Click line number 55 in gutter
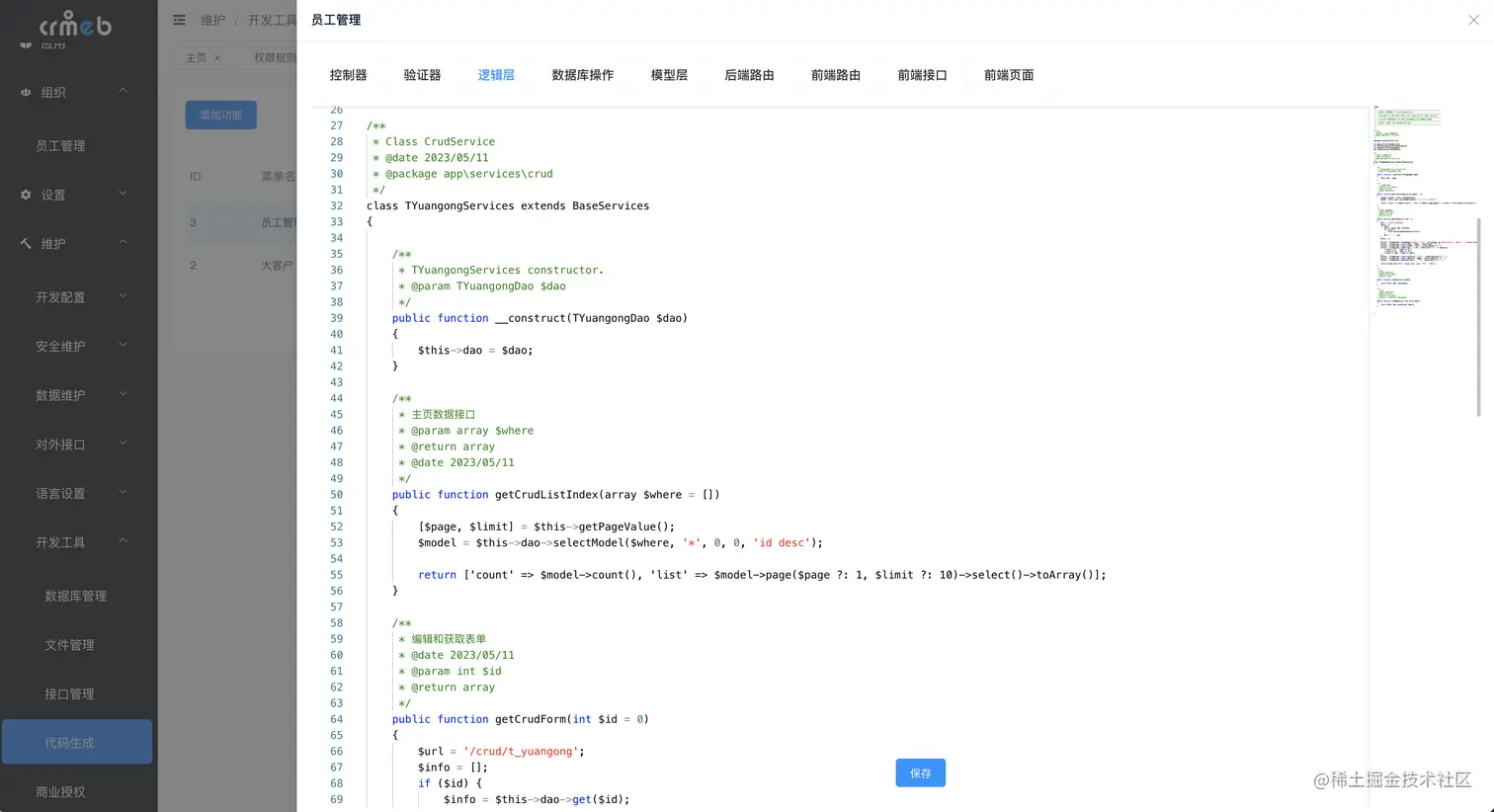1494x812 pixels. (337, 575)
